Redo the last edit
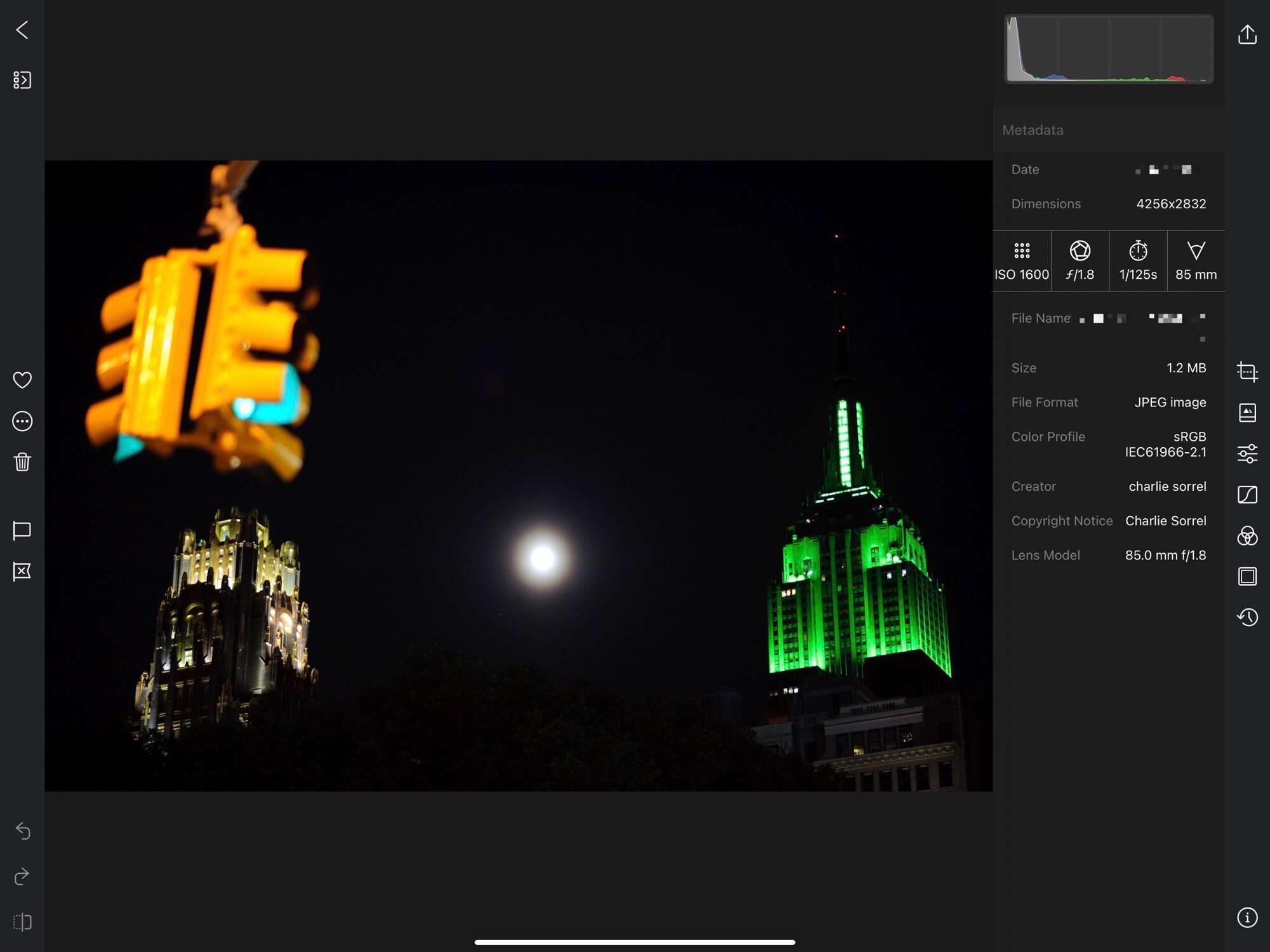The height and width of the screenshot is (952, 1270). point(22,876)
